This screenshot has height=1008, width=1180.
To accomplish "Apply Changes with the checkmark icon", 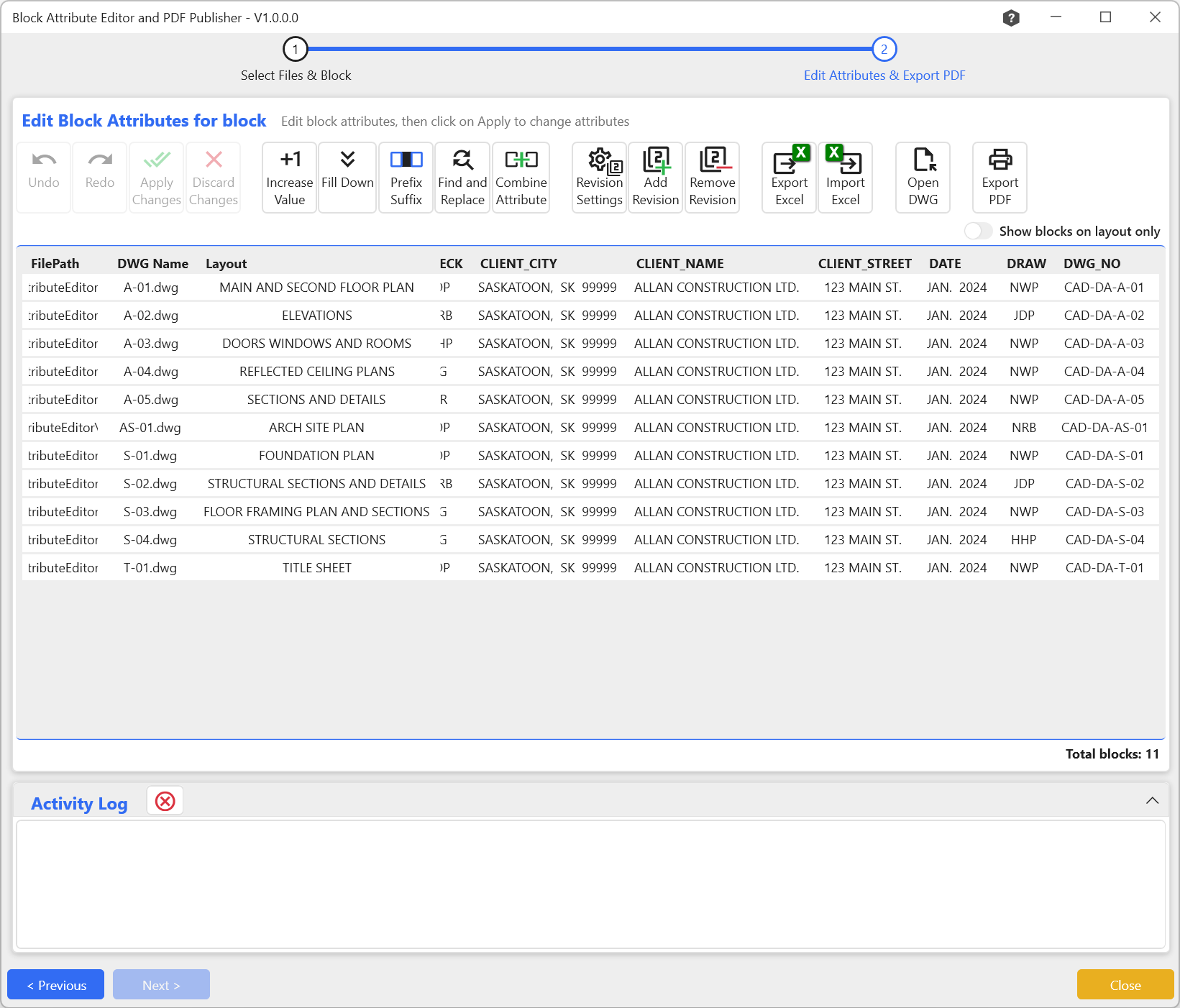I will [157, 178].
